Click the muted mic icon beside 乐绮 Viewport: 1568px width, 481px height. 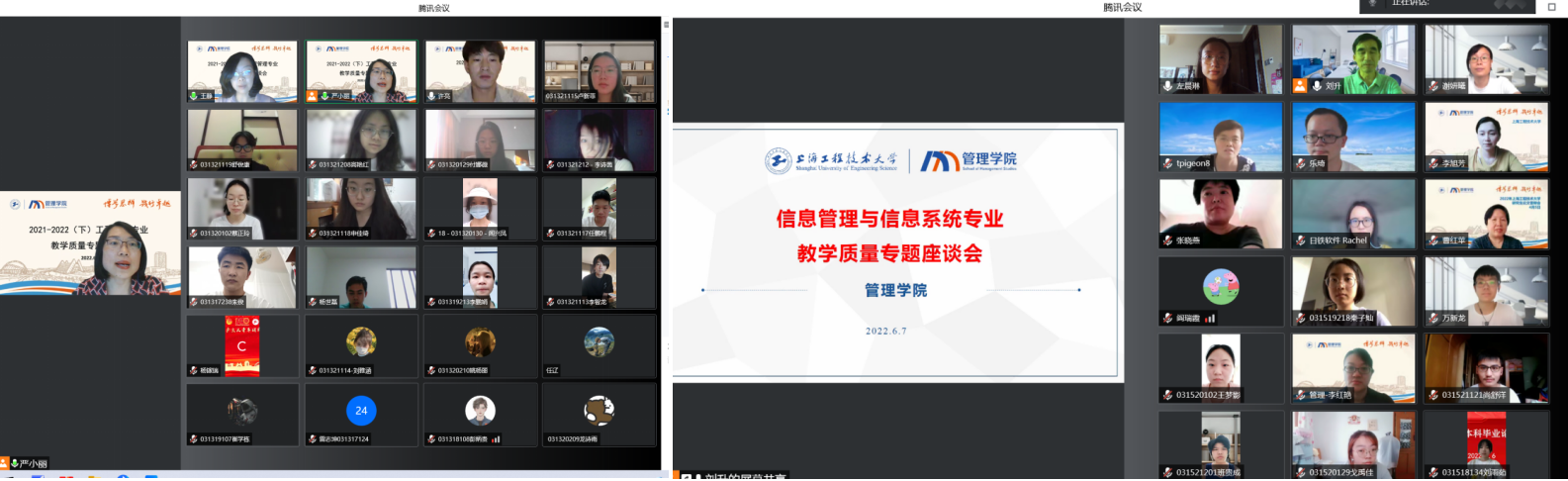coord(1301,163)
